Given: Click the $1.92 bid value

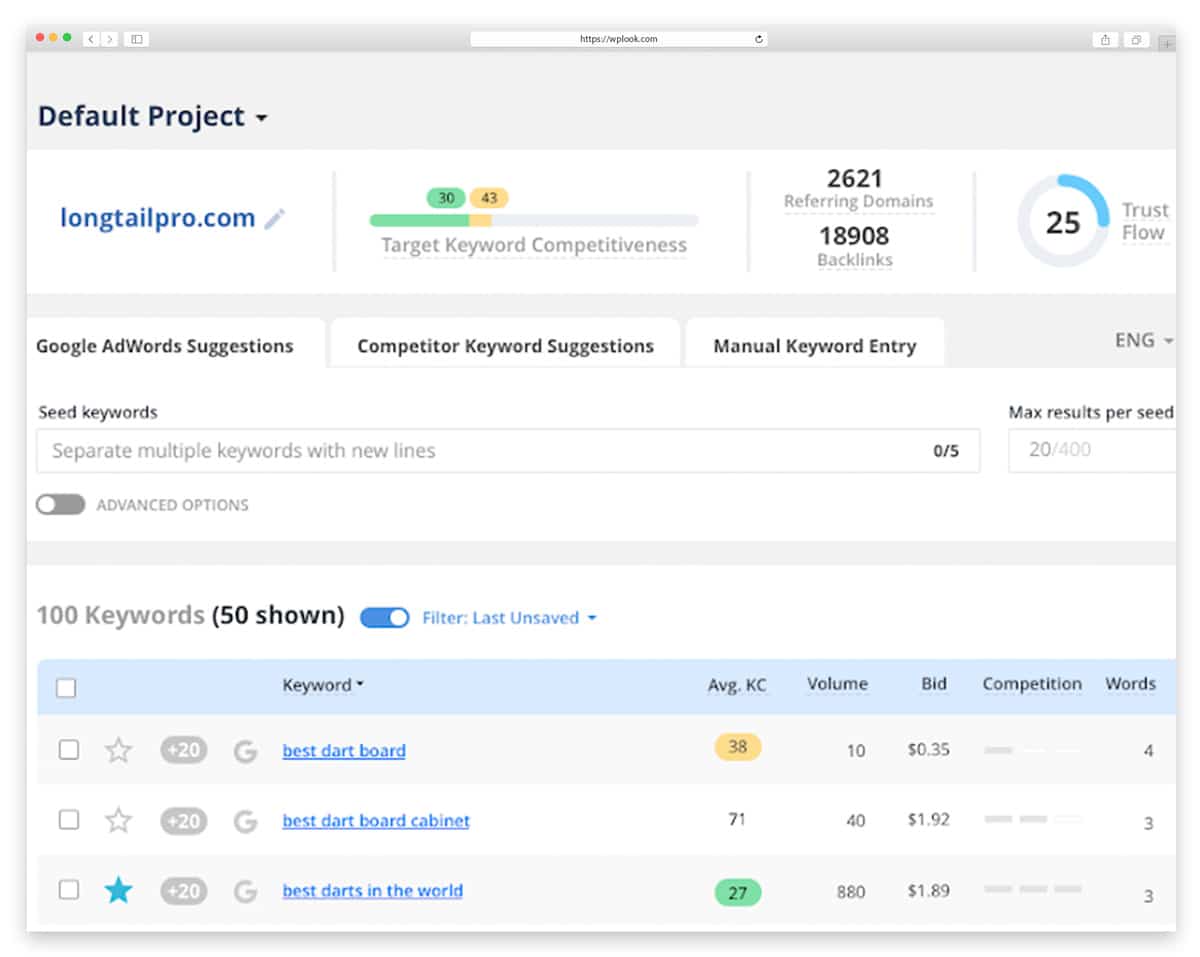Looking at the screenshot, I should pyautogui.click(x=929, y=820).
